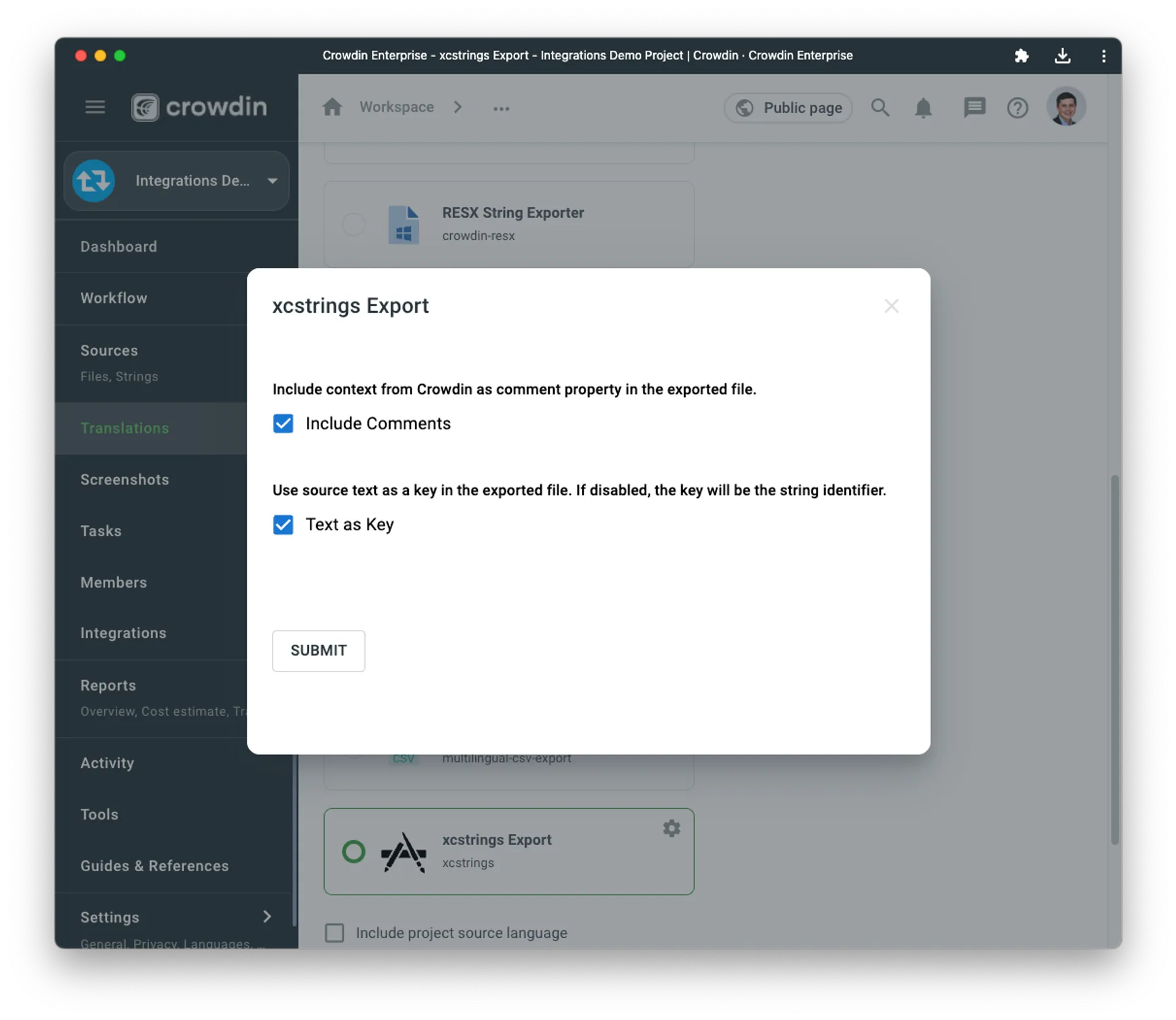1176x1020 pixels.
Task: Open xcstrings Export settings gear
Action: 671,828
